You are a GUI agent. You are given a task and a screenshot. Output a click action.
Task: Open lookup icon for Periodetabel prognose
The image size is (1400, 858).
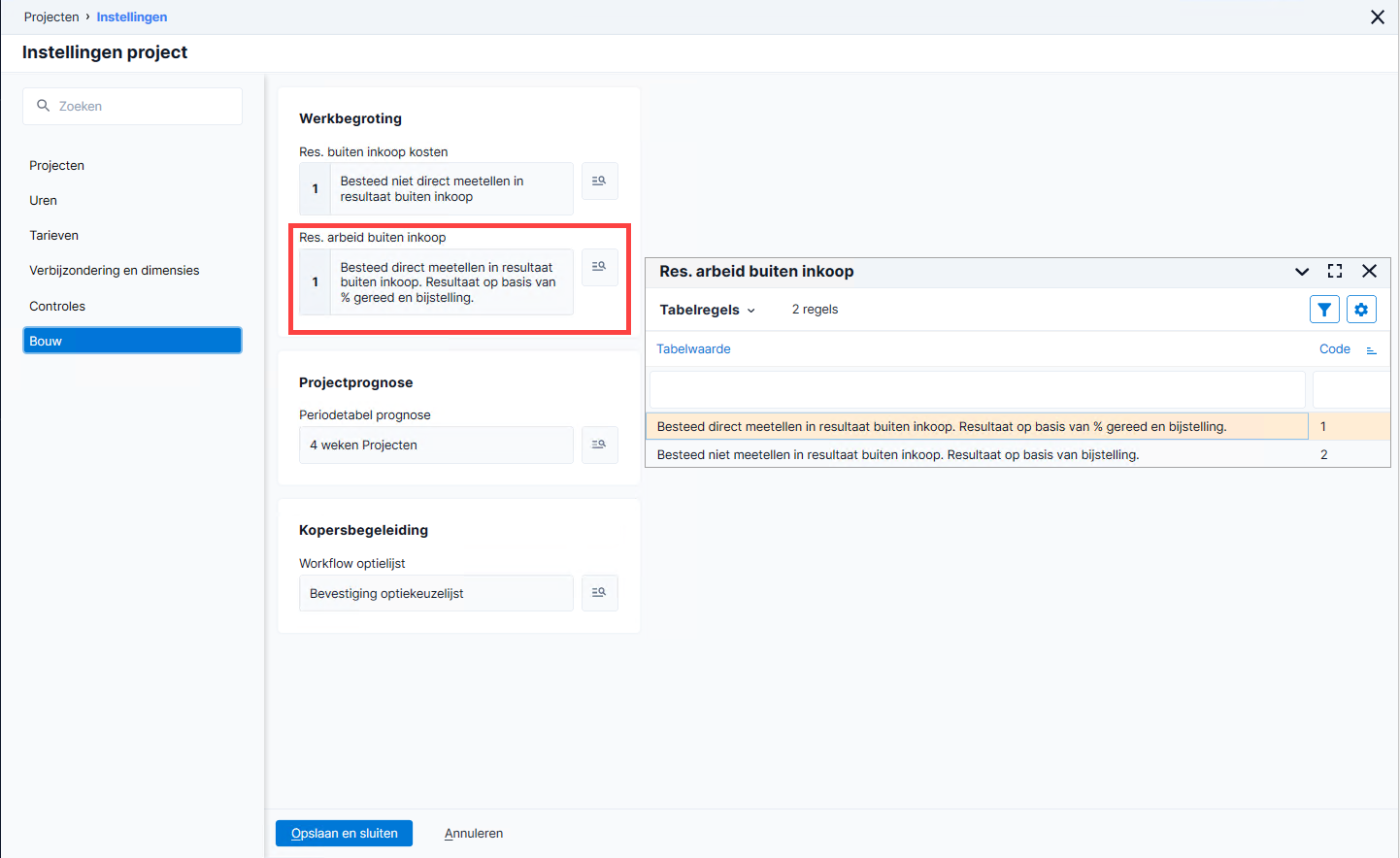coord(599,445)
